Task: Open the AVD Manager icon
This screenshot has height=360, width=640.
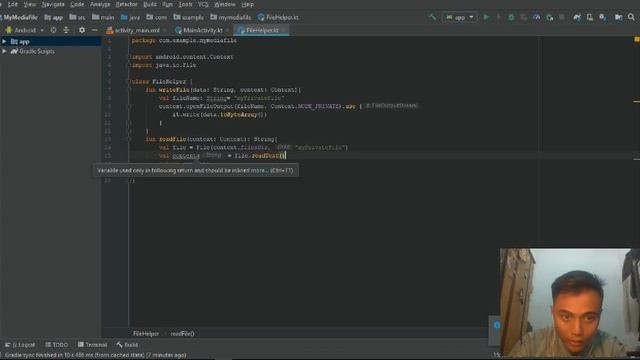Action: (590, 17)
